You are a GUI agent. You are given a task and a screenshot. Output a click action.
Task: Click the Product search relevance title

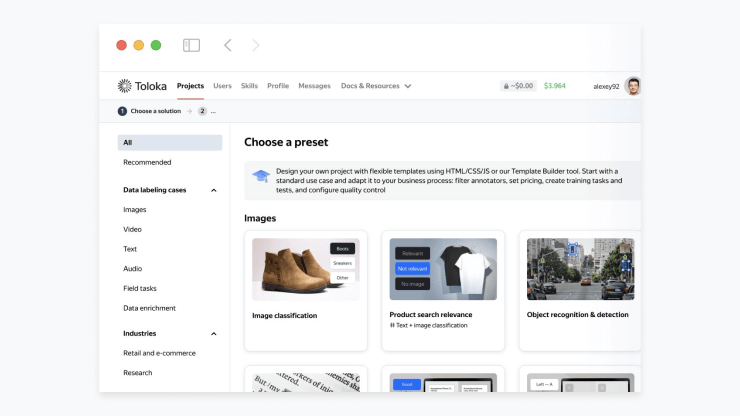click(x=431, y=314)
